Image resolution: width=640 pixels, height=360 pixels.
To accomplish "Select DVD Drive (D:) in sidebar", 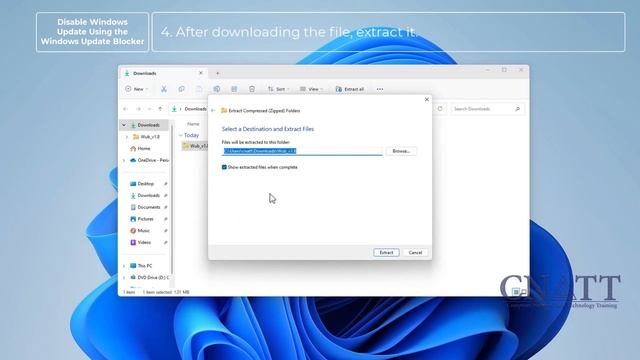I will click(149, 278).
